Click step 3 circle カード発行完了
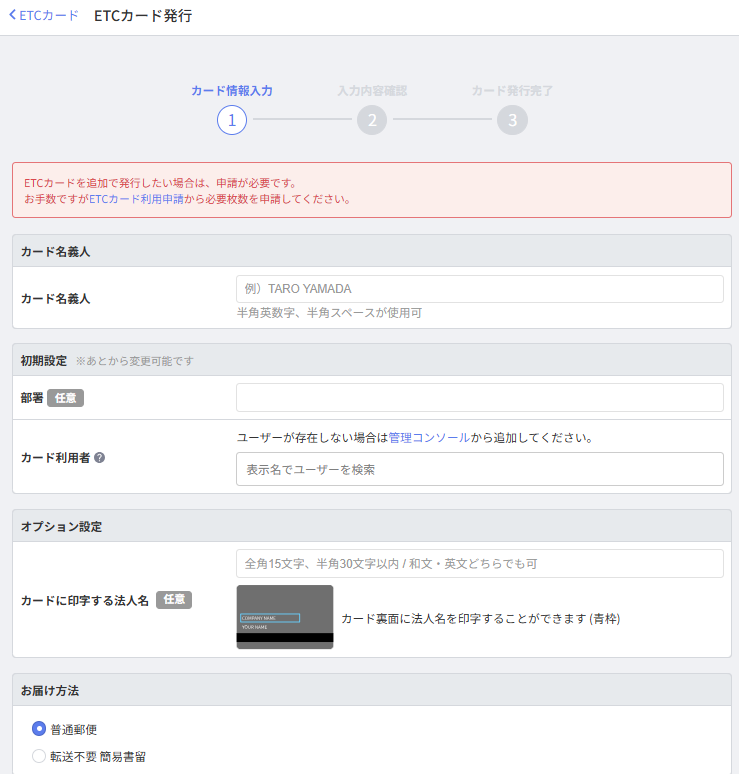This screenshot has height=774, width=739. tap(512, 120)
